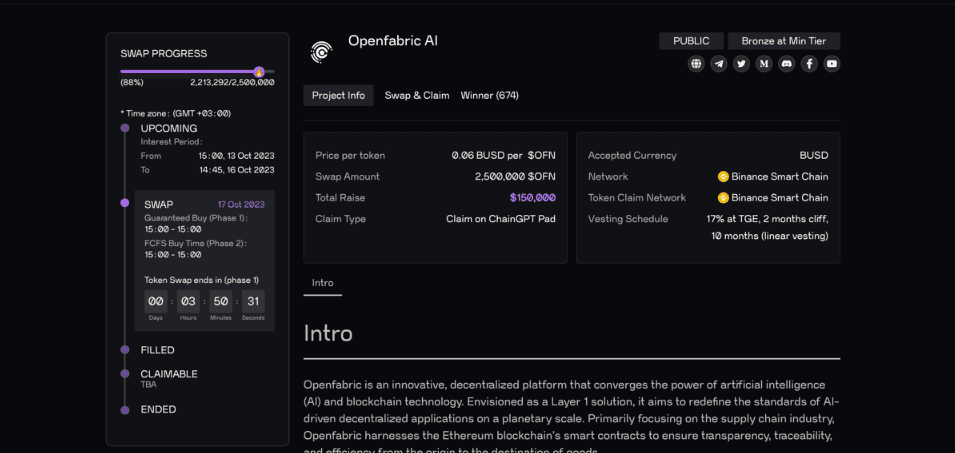This screenshot has width=955, height=453.
Task: Click the ENDED timeline step
Action: tap(158, 410)
